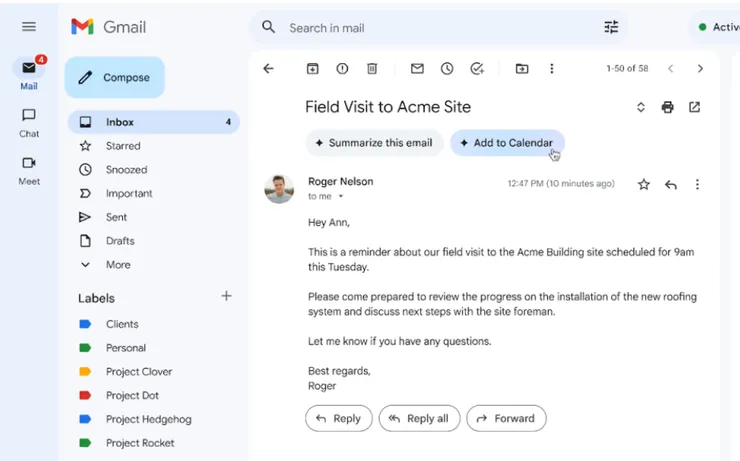Click the Add to Tasks icon
This screenshot has height=461, width=740.
tap(477, 69)
